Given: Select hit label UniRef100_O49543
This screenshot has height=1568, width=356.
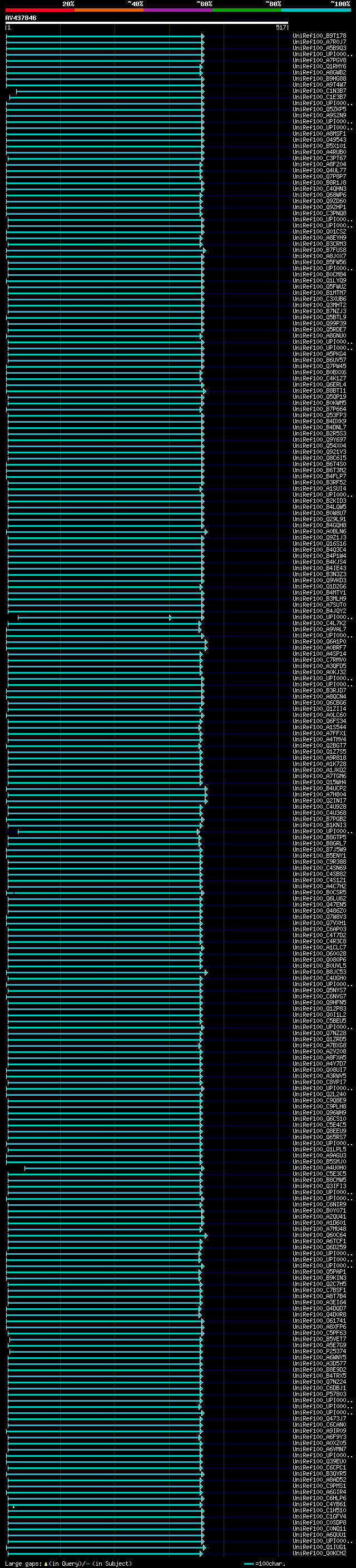Looking at the screenshot, I should point(319,140).
